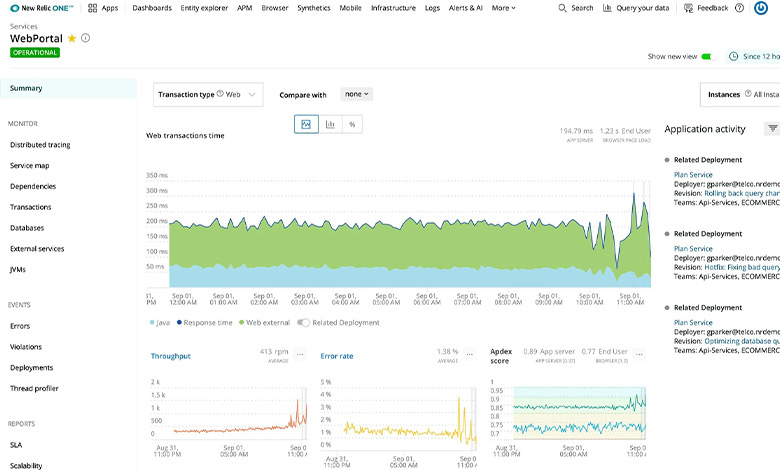Click the New Relic ONE logo

tap(42, 8)
